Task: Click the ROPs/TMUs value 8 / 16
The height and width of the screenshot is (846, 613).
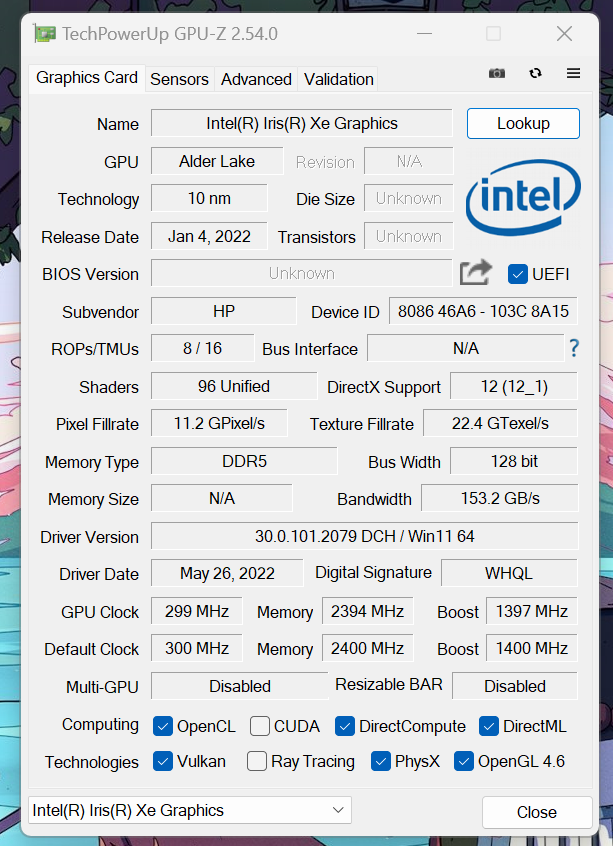Action: tap(202, 348)
